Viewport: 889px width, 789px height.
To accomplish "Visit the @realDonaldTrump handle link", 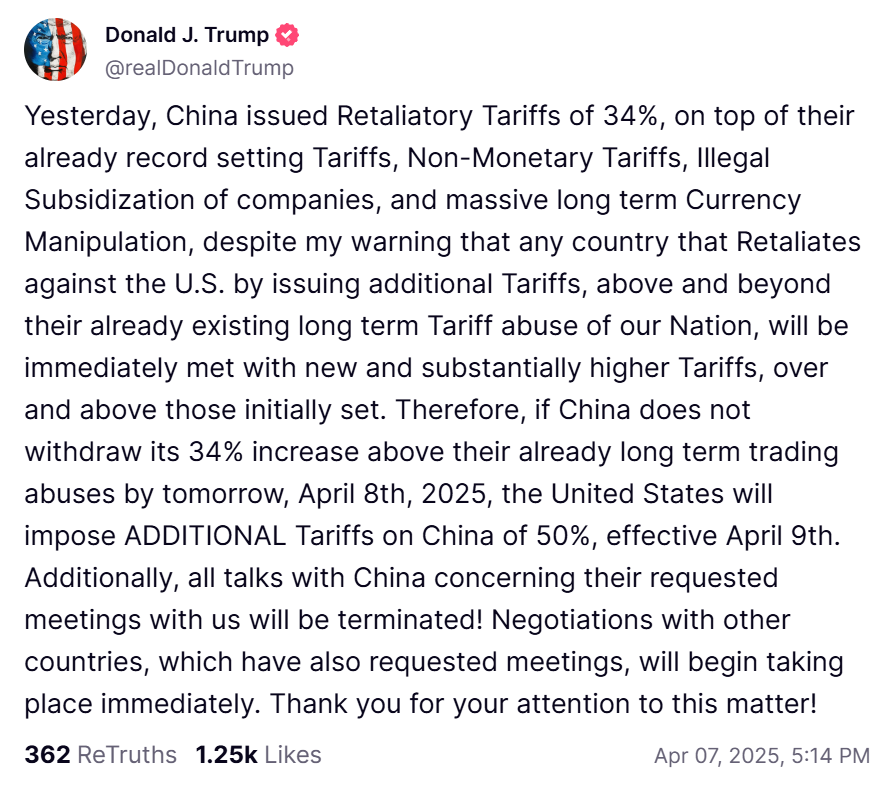I will click(200, 68).
